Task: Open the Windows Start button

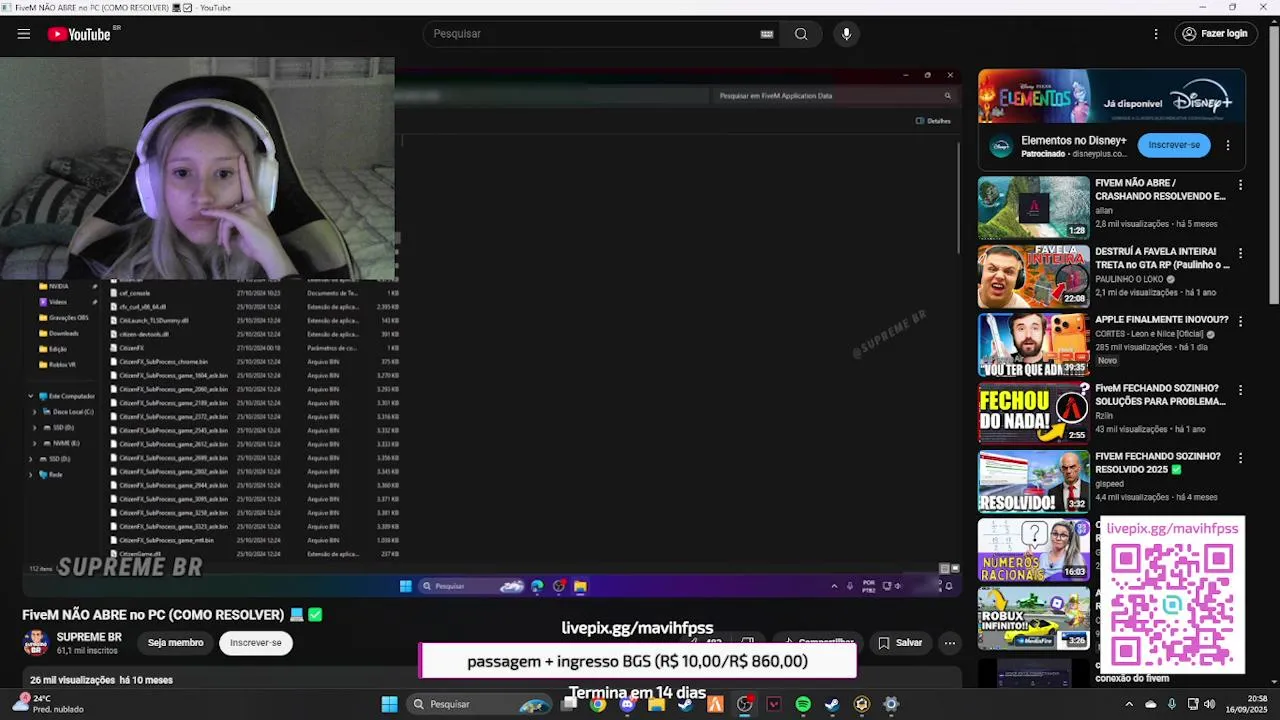Action: point(389,704)
